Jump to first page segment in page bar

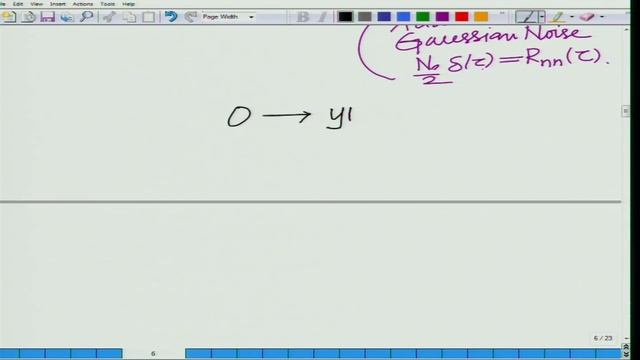(x=9, y=353)
